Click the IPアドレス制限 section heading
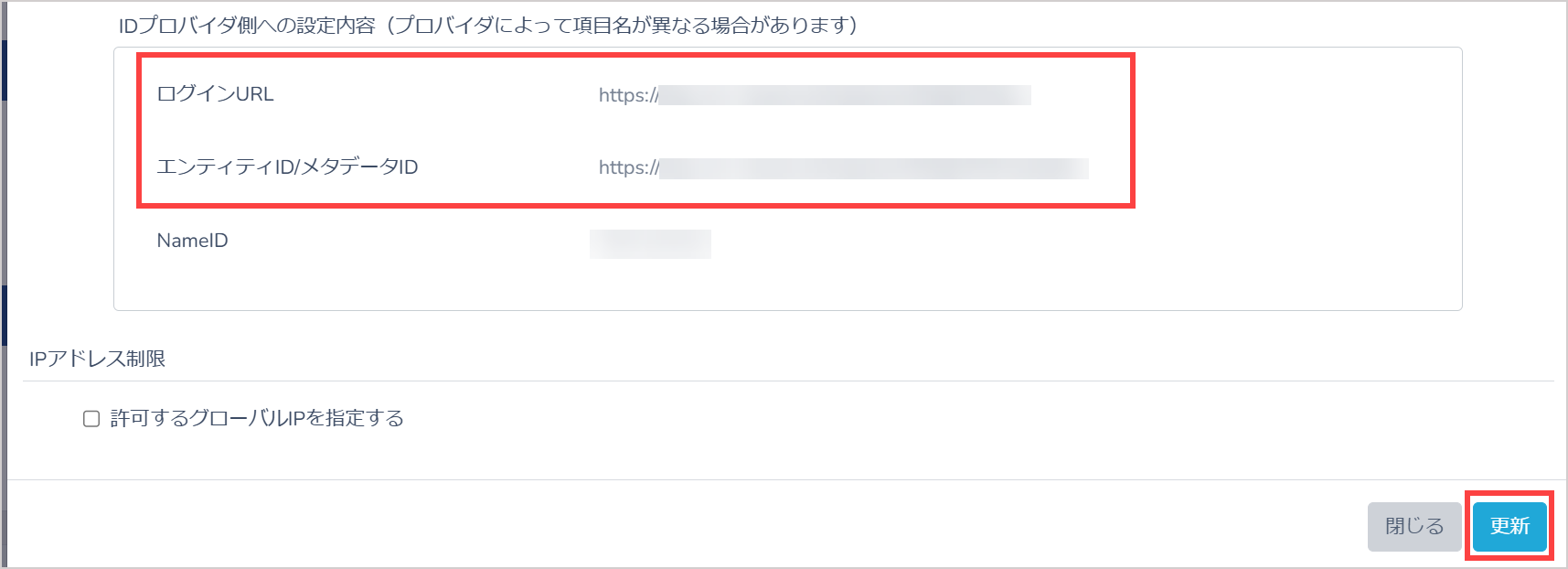Viewport: 1568px width, 569px height. click(97, 359)
